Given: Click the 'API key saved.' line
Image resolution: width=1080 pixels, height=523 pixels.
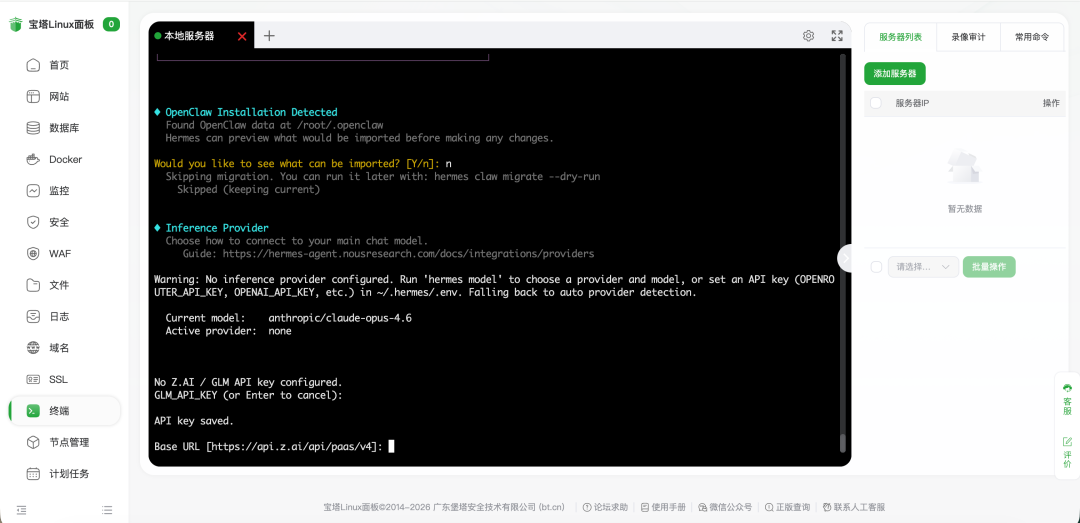Looking at the screenshot, I should pyautogui.click(x=194, y=420).
